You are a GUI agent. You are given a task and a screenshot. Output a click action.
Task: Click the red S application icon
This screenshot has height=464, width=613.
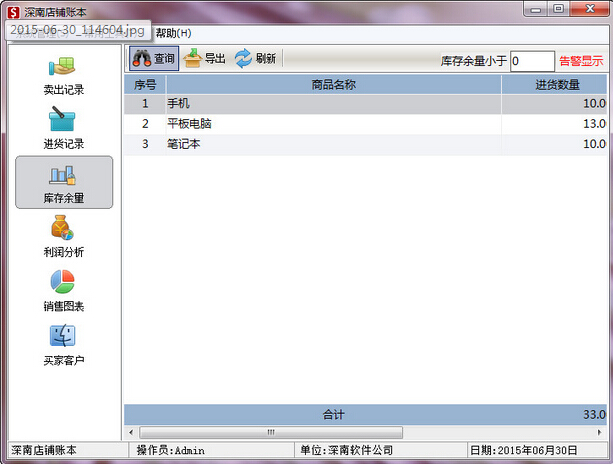(13, 12)
